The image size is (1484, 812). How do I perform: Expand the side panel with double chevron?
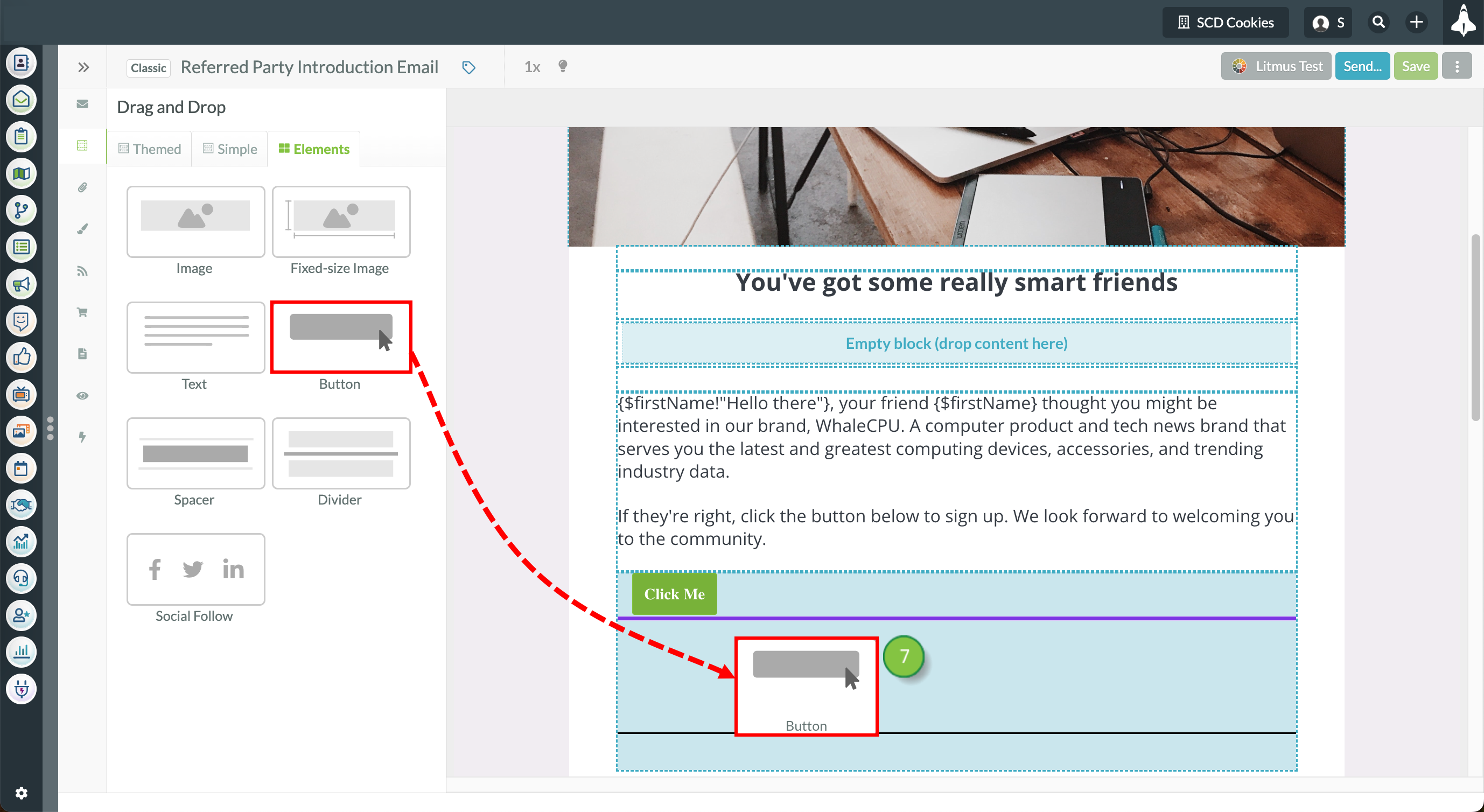(x=83, y=67)
